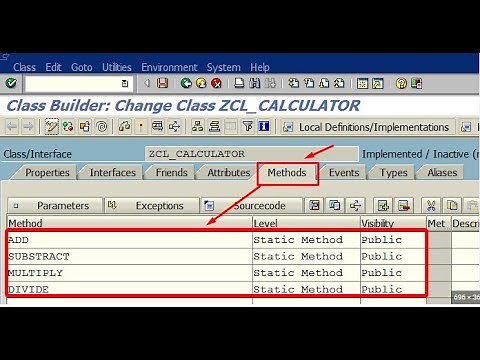480x360 pixels.
Task: Click the Previous Page icon
Action: pos(309,83)
